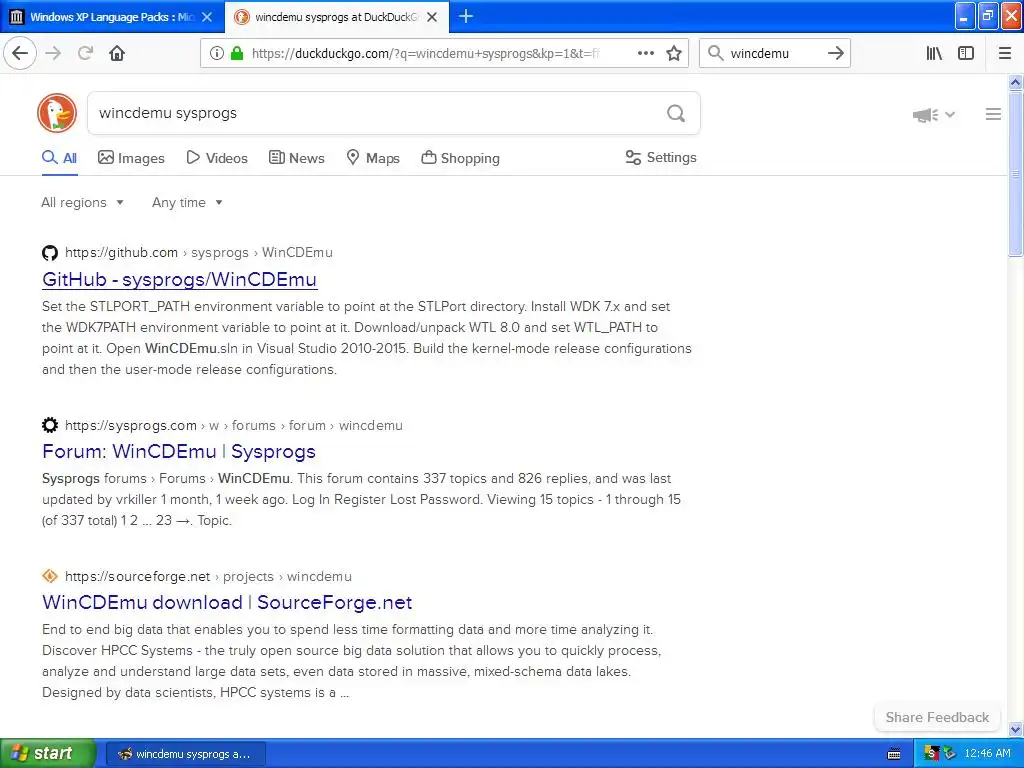Screen dimensions: 1024x768
Task: Open Forum: WinCDEmu | Sysprogs result
Action: point(179,451)
